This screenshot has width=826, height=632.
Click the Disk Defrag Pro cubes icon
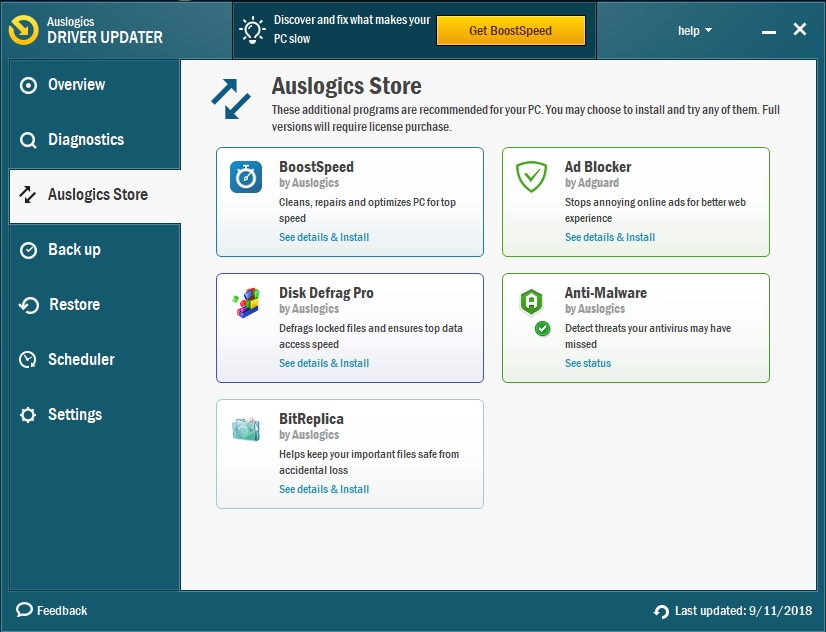click(x=246, y=303)
